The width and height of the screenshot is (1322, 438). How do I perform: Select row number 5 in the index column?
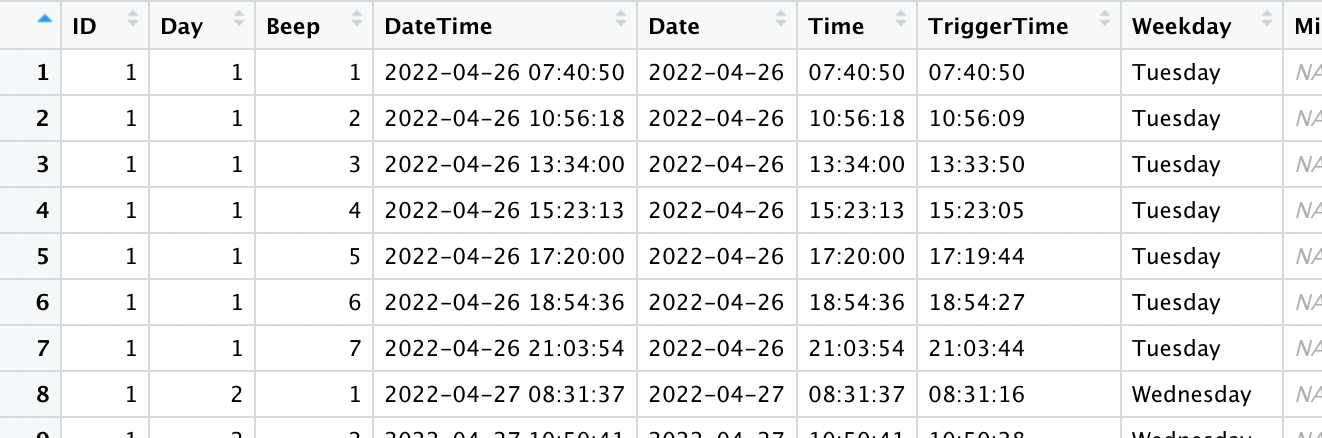point(42,257)
